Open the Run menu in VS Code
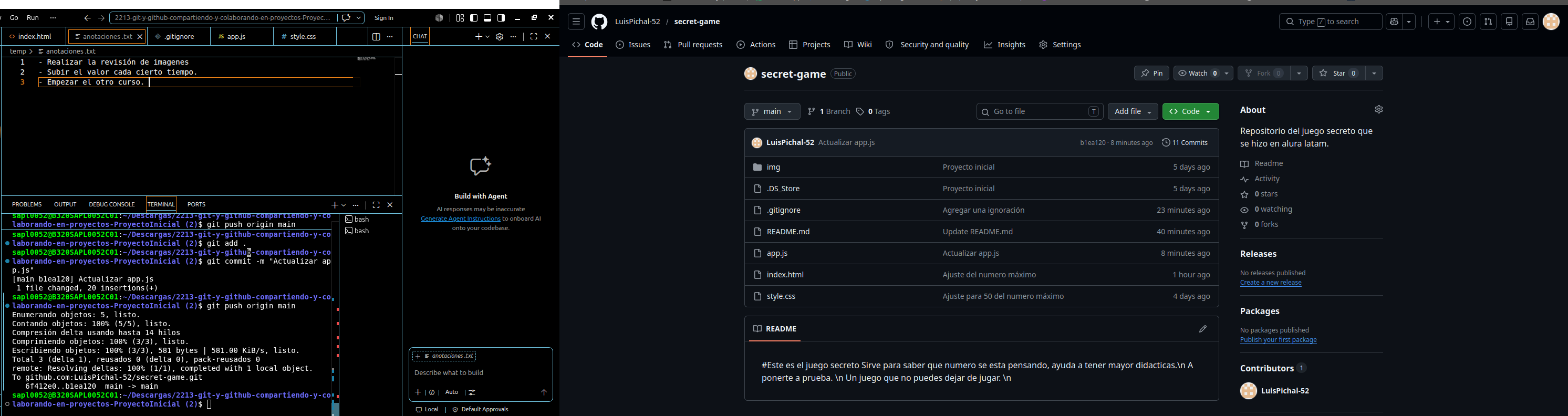 click(33, 18)
